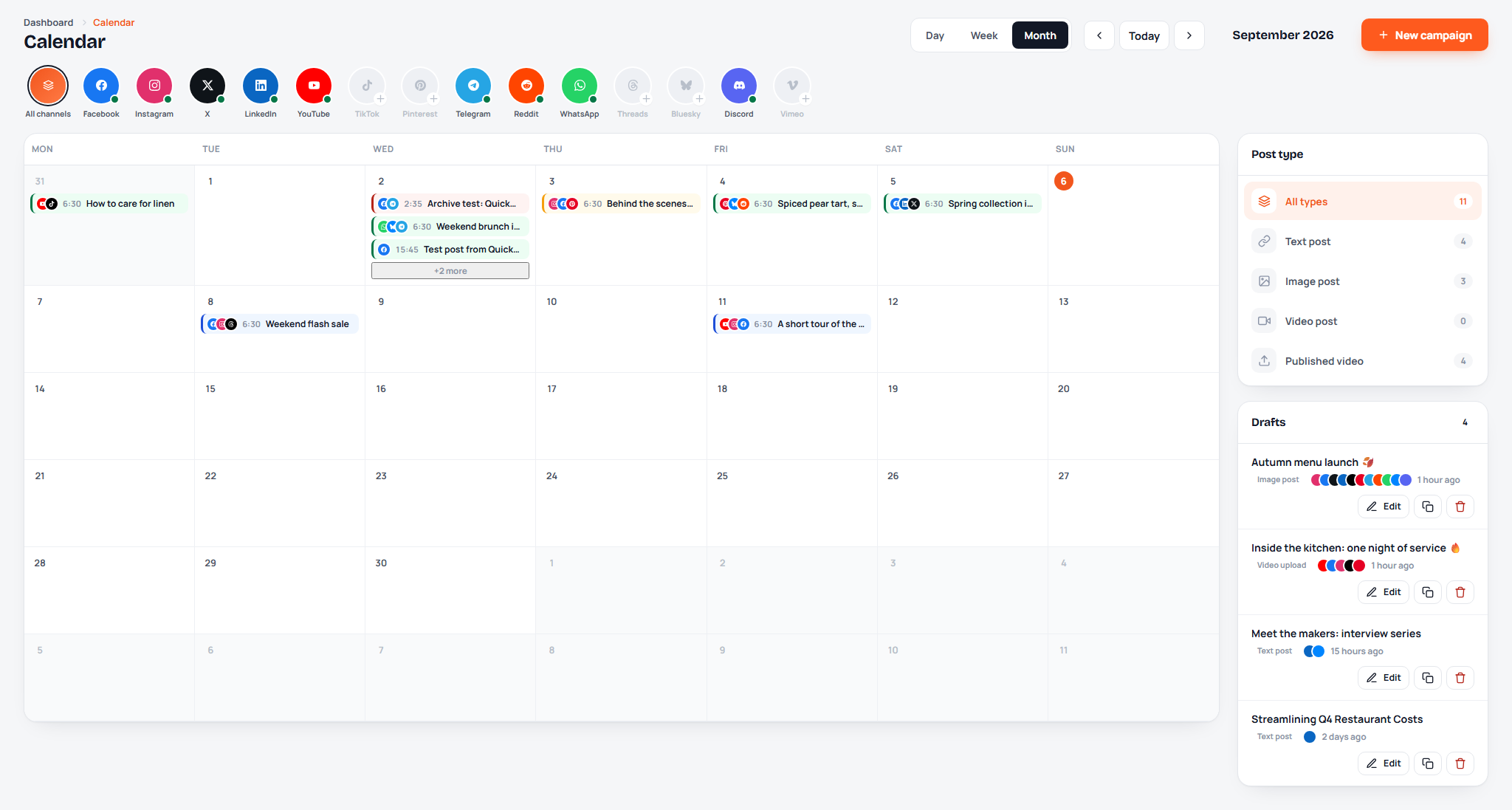Switch to Day view
Screen dimensions: 1512x810
click(935, 35)
